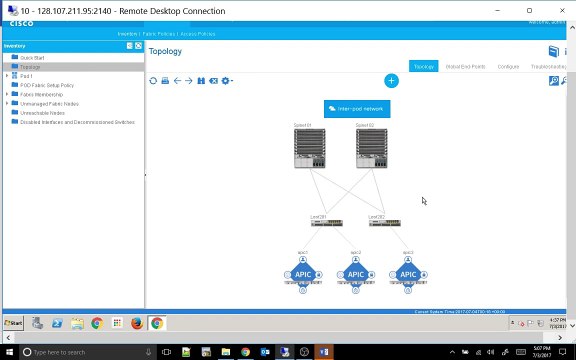Click scroll left arrow of horizontal scrollbar
Viewport: 576px width, 360px height.
pos(8,338)
